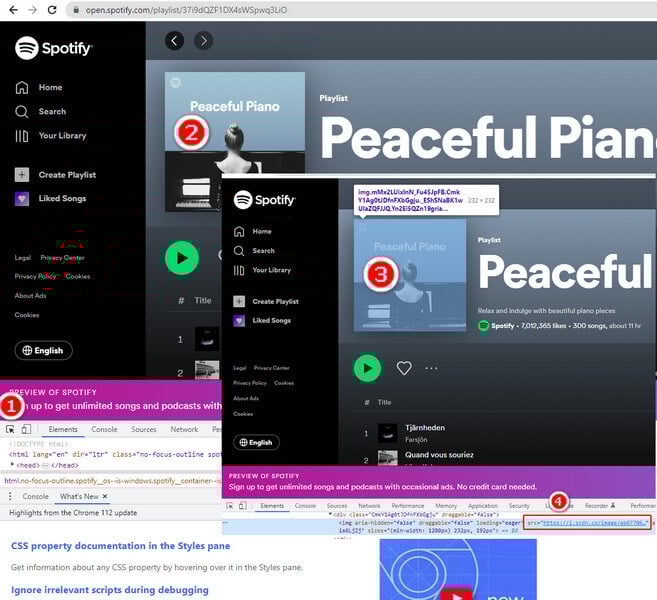Switch to Security tab in front DevTools
The width and height of the screenshot is (657, 600).
(x=519, y=506)
